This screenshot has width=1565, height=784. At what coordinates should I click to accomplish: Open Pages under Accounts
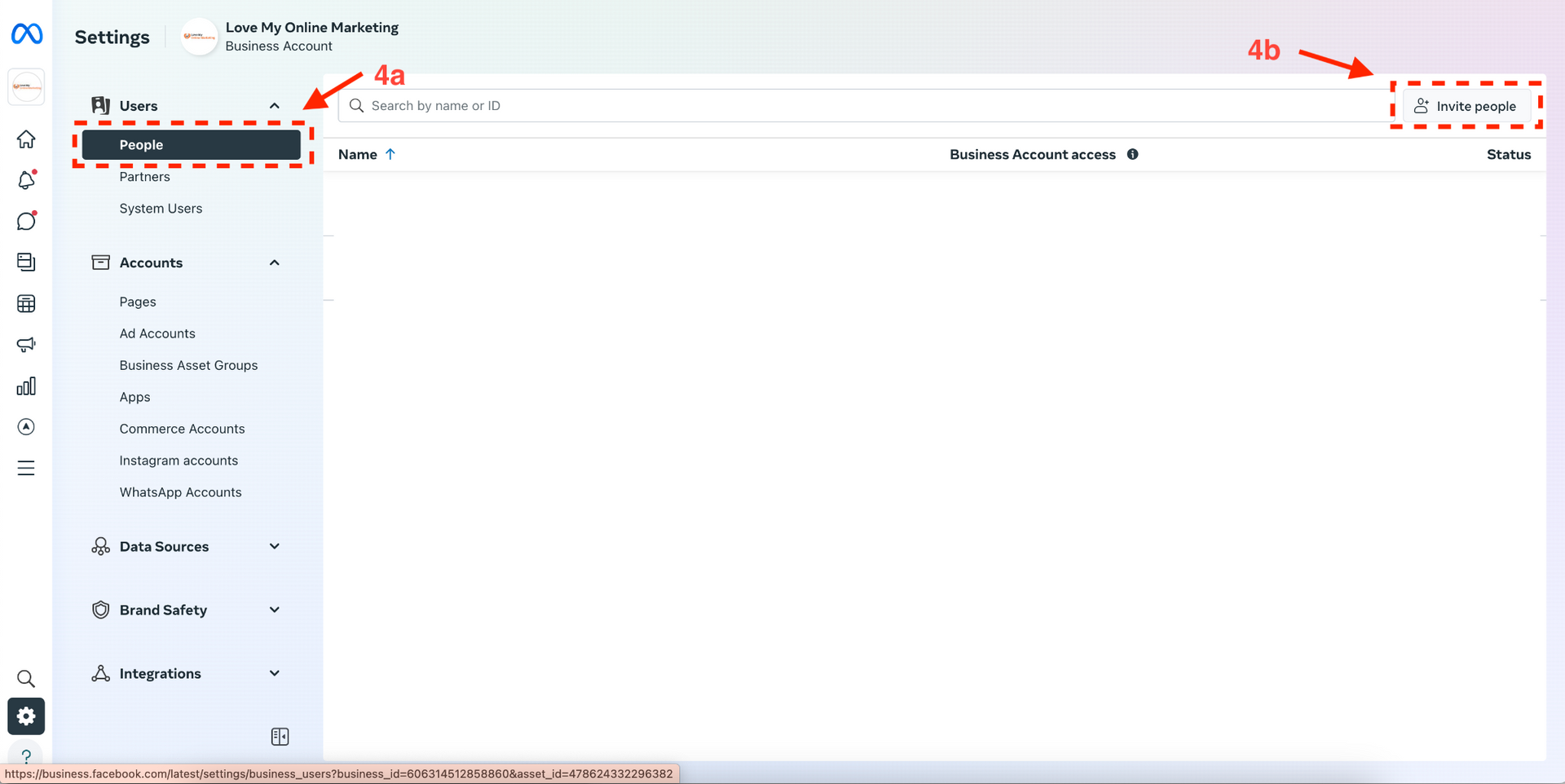[138, 302]
